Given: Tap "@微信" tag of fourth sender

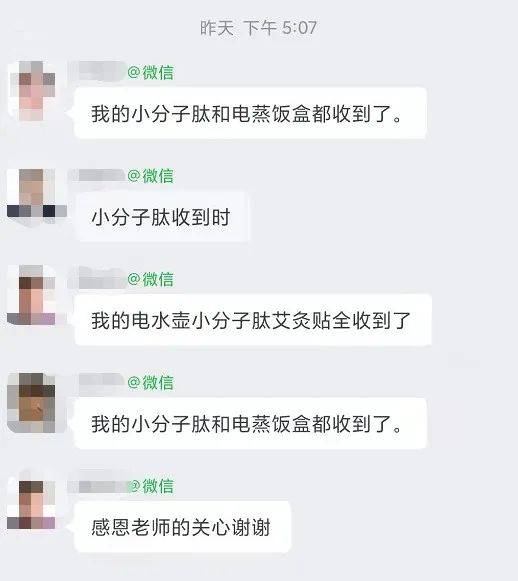Looking at the screenshot, I should pyautogui.click(x=150, y=382).
